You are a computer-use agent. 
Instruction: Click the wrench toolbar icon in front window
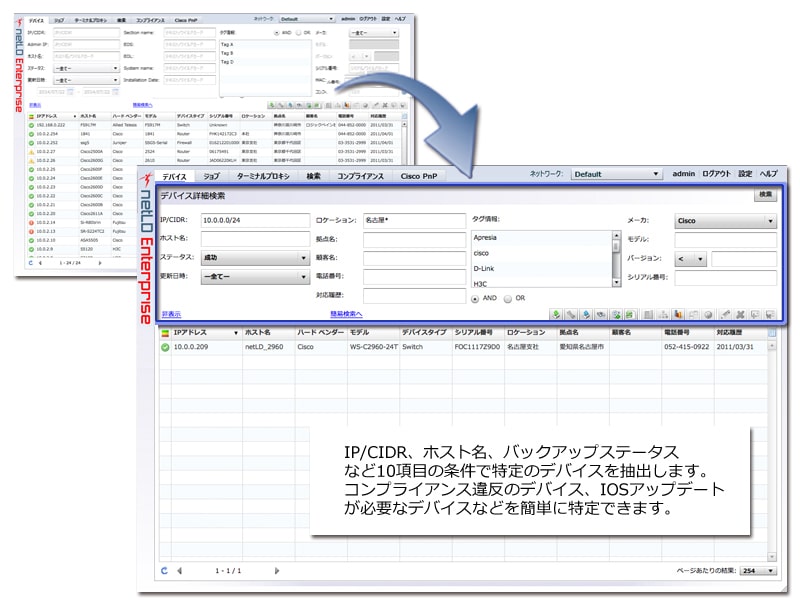[571, 314]
